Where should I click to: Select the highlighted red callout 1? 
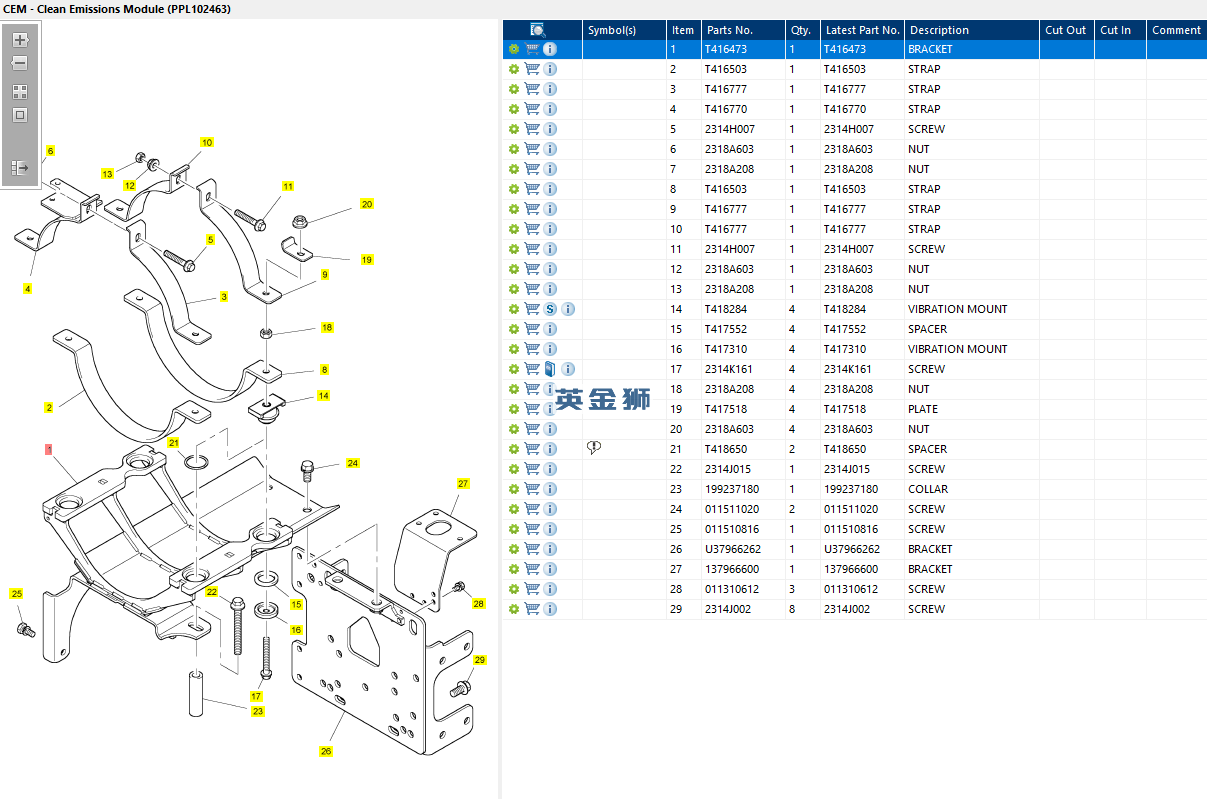pos(48,450)
